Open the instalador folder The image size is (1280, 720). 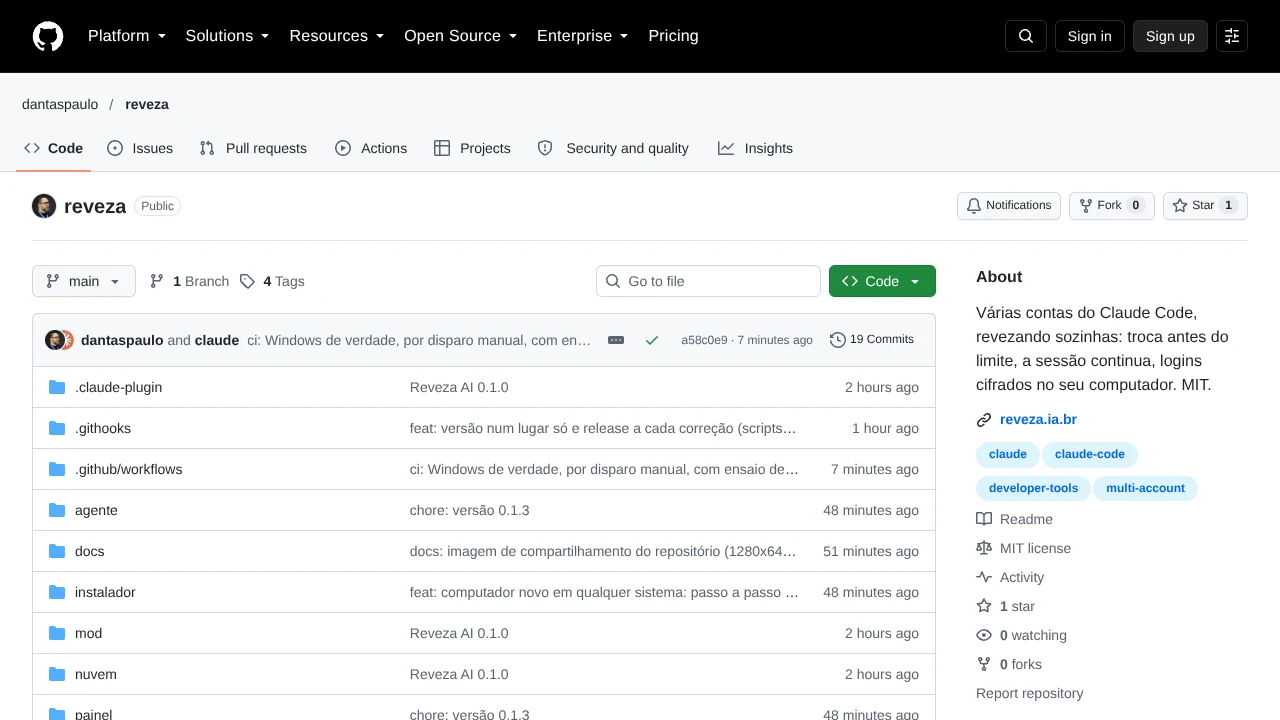point(105,592)
